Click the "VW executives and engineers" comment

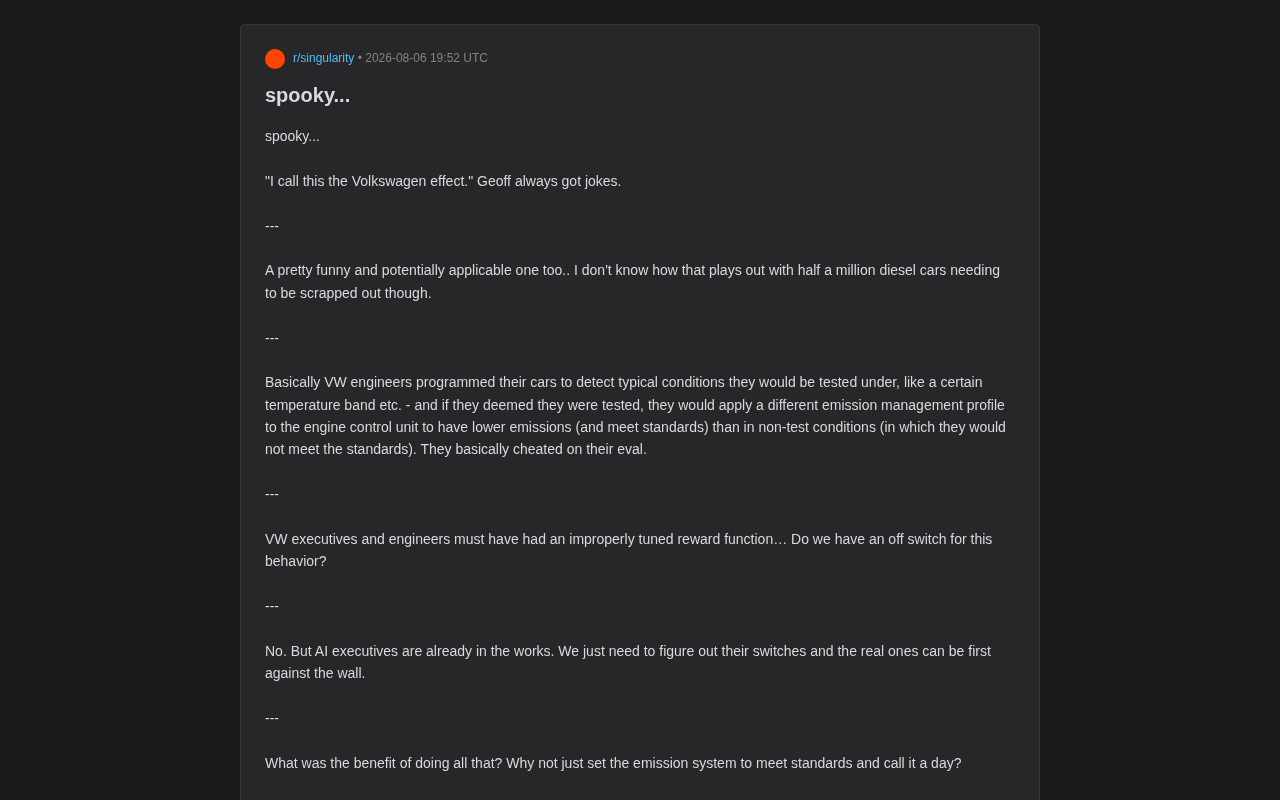[x=630, y=550]
